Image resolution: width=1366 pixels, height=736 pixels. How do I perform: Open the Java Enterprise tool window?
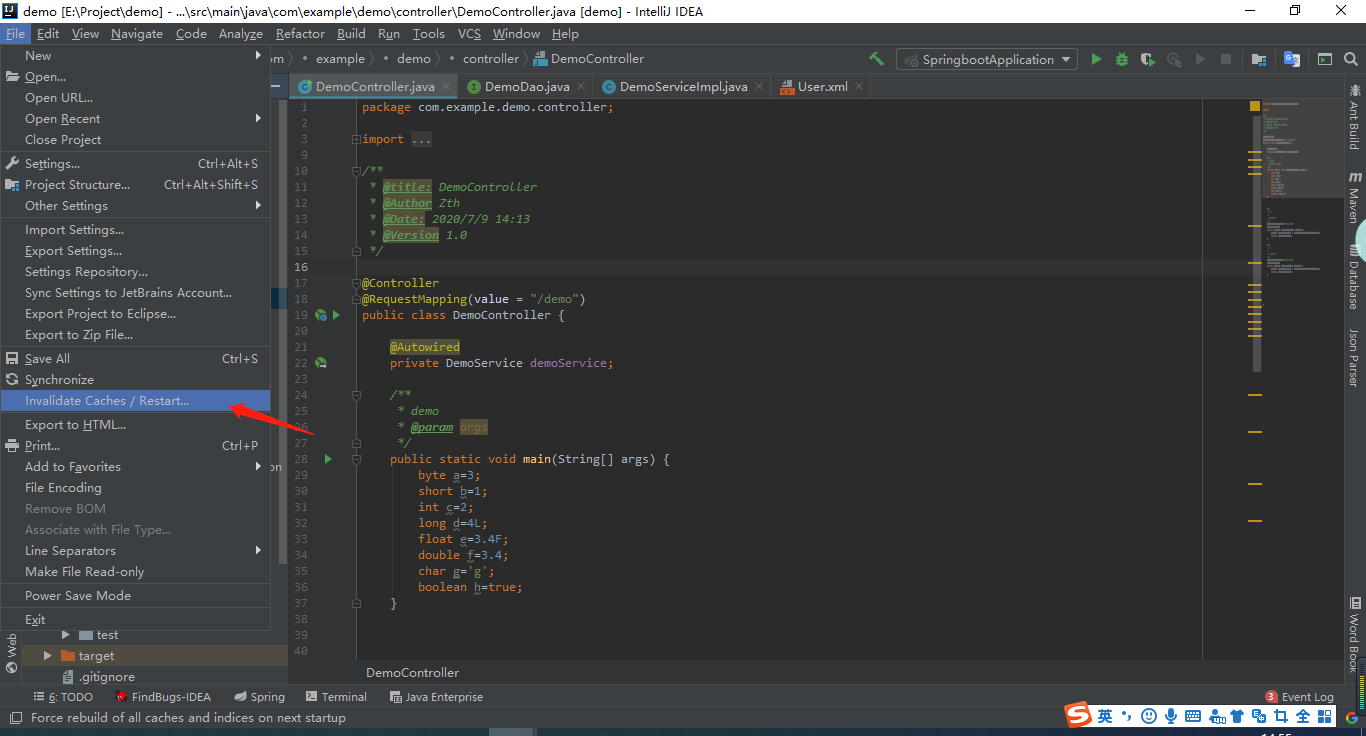pos(436,697)
